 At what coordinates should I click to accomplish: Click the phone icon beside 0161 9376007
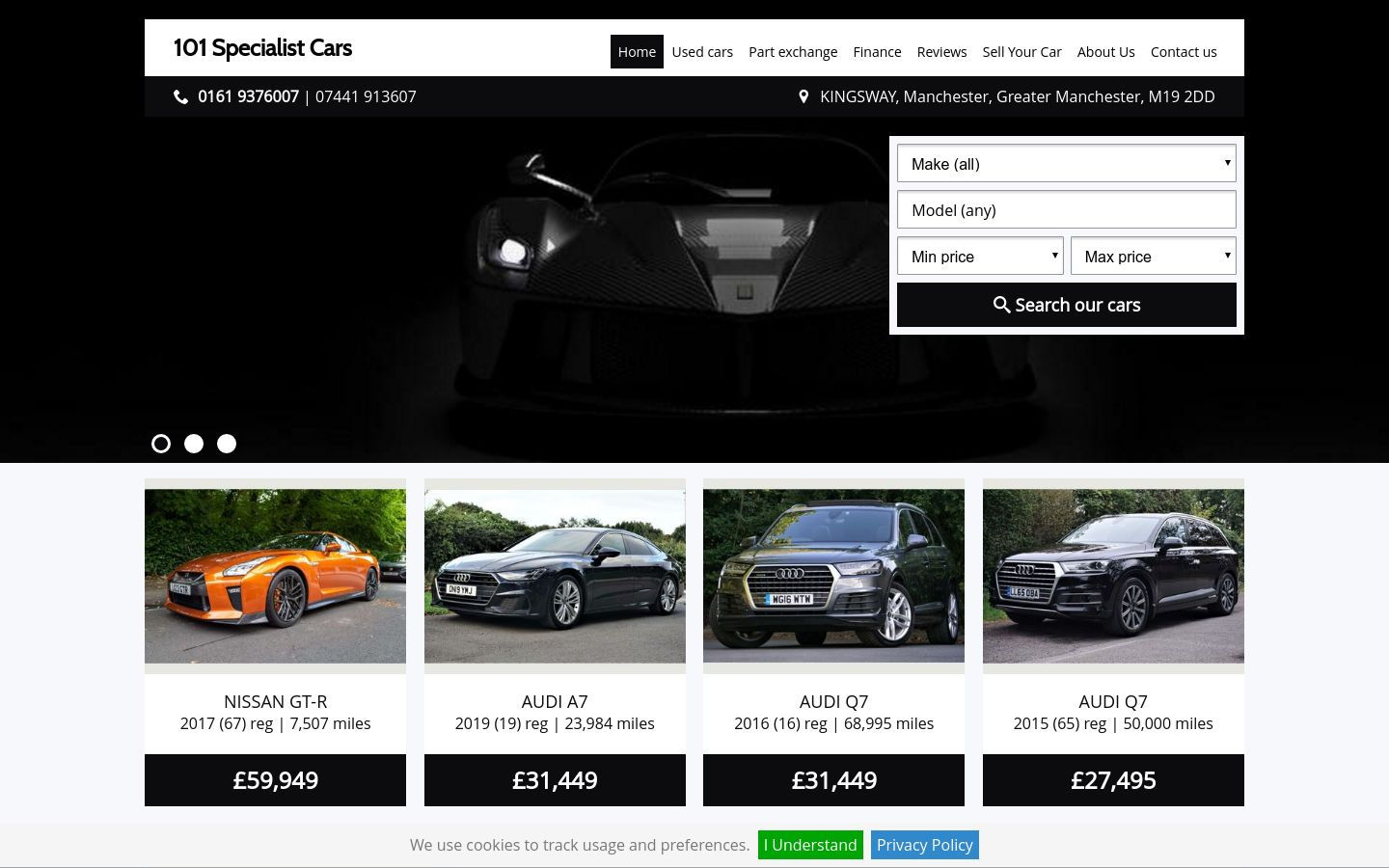pos(180,96)
